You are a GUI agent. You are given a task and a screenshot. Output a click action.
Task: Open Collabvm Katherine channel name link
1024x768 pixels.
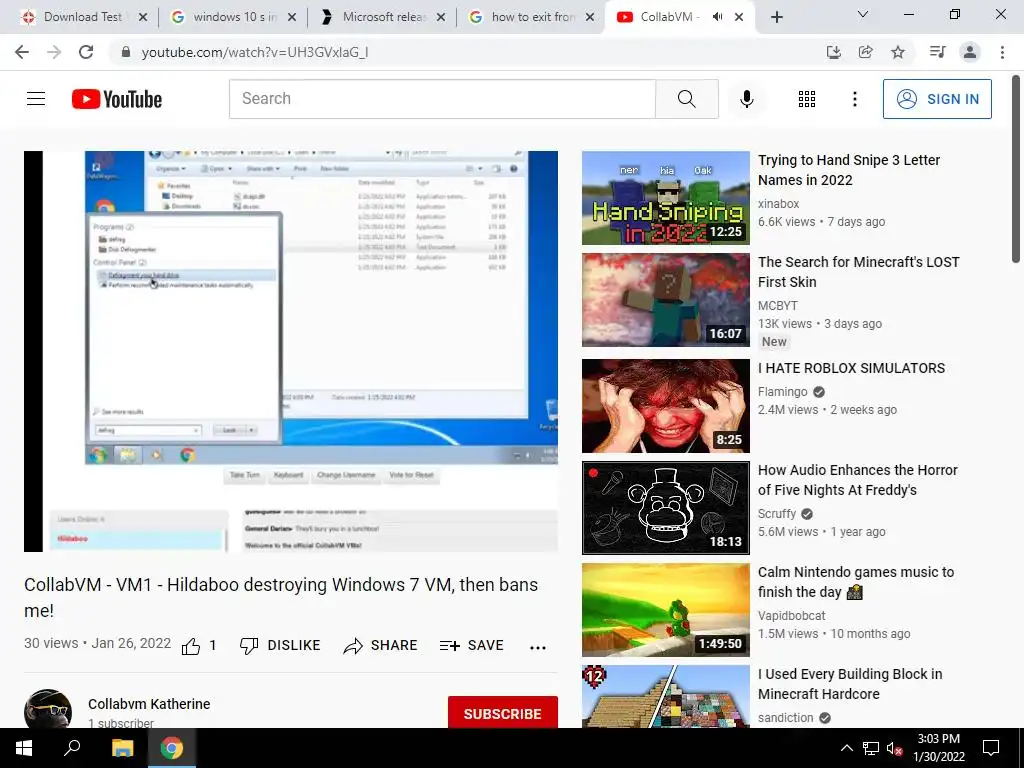click(149, 704)
